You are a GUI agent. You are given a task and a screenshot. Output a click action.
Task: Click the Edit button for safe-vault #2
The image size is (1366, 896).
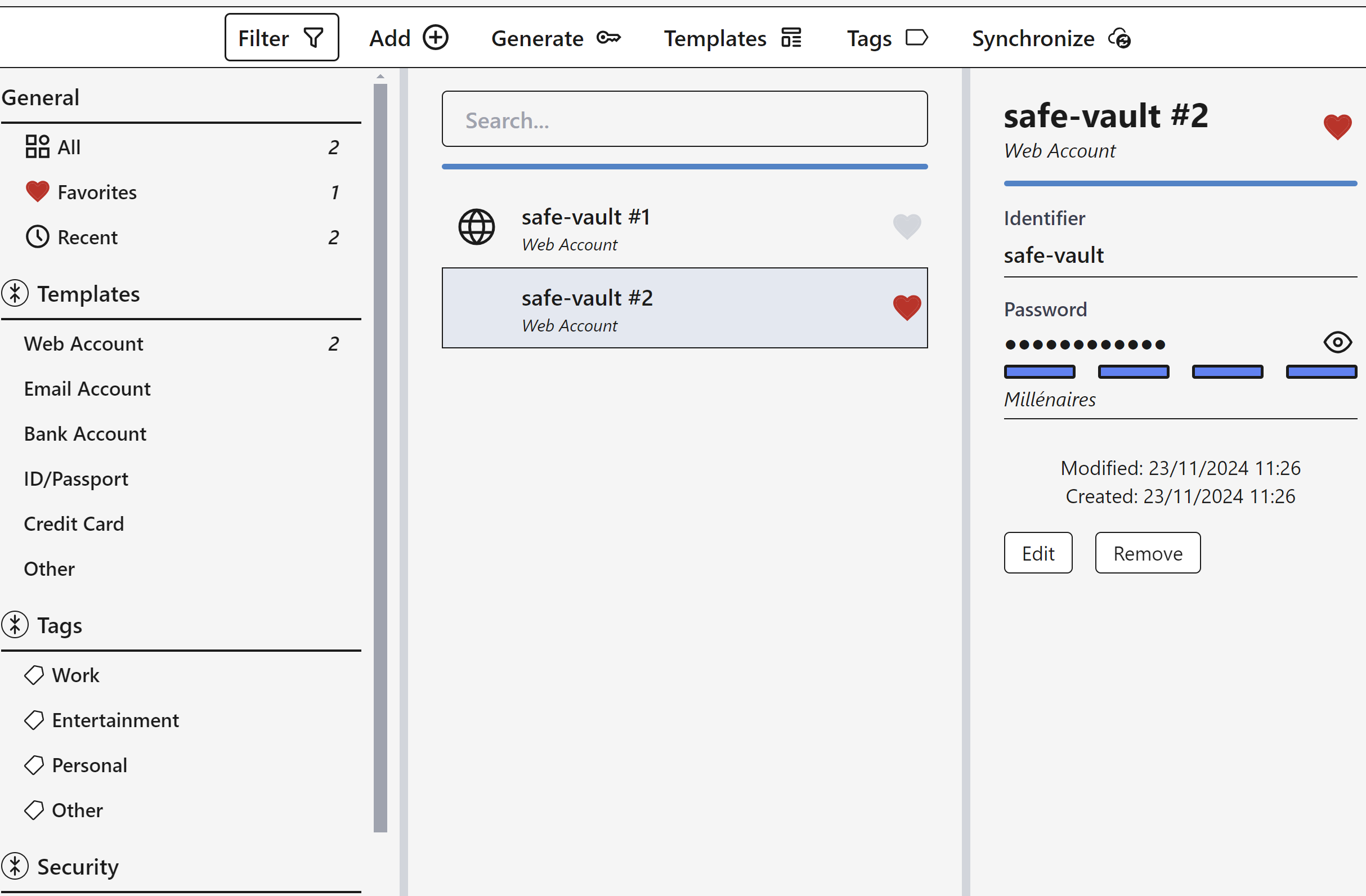pyautogui.click(x=1038, y=553)
